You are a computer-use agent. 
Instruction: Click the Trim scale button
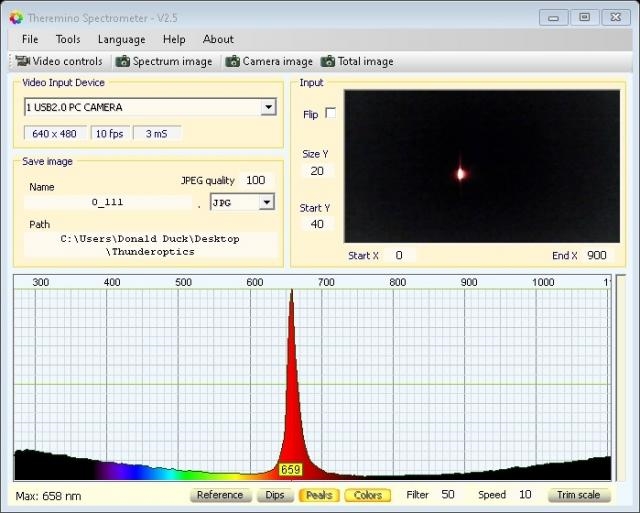[578, 495]
